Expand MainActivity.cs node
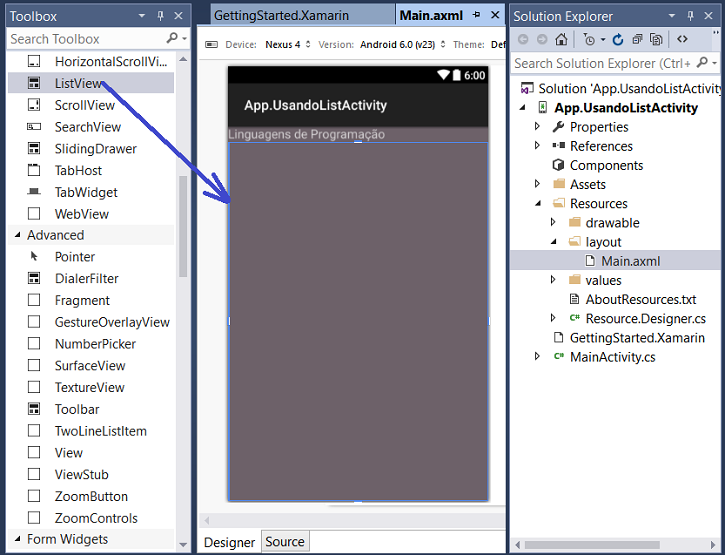Screen dimensions: 725x555 537,356
